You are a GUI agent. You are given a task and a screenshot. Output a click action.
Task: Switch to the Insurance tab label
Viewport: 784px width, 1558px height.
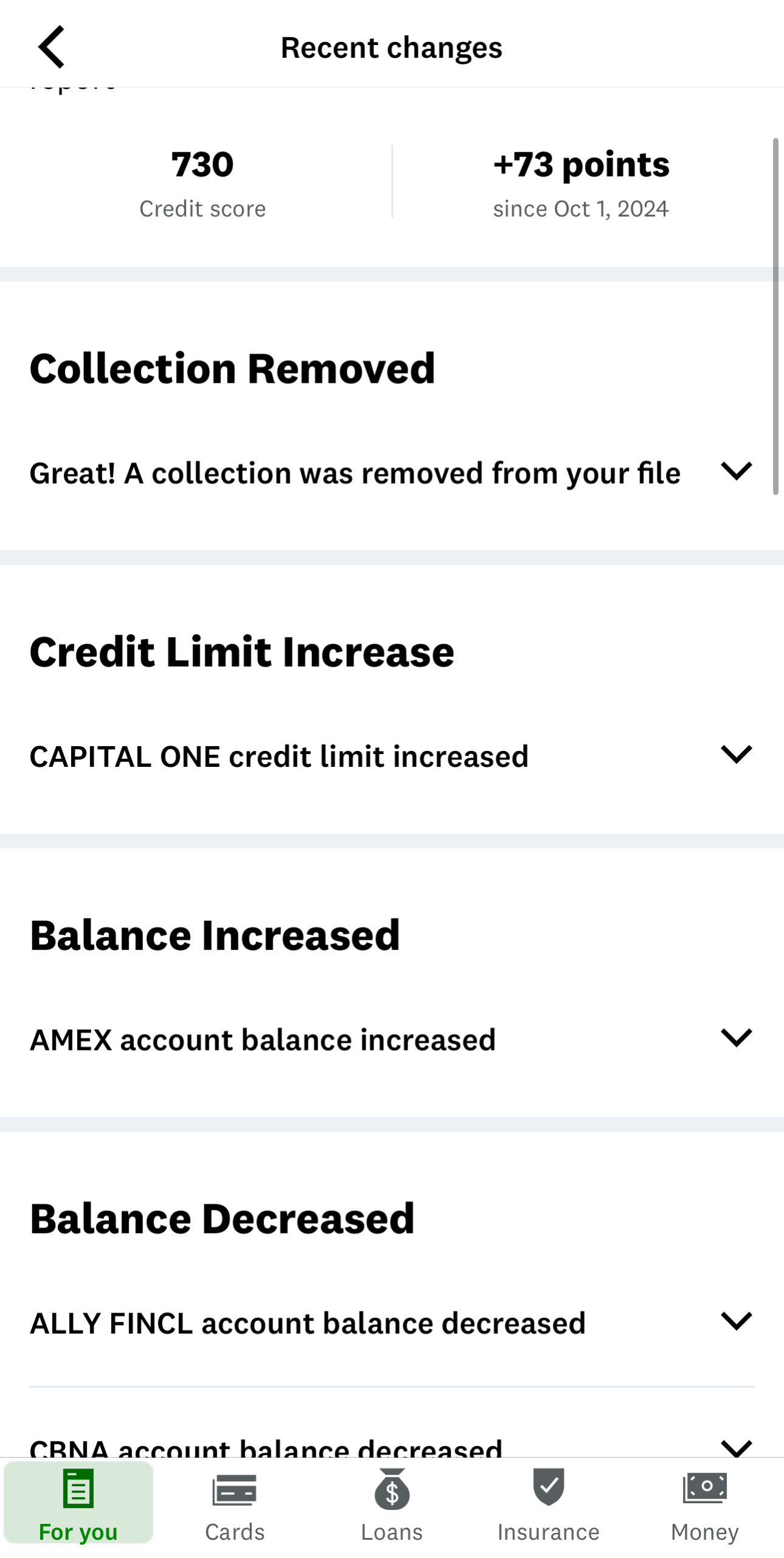coord(549,1532)
